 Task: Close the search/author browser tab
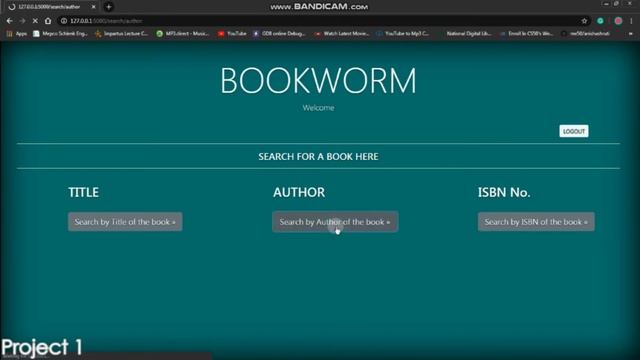[x=93, y=7]
